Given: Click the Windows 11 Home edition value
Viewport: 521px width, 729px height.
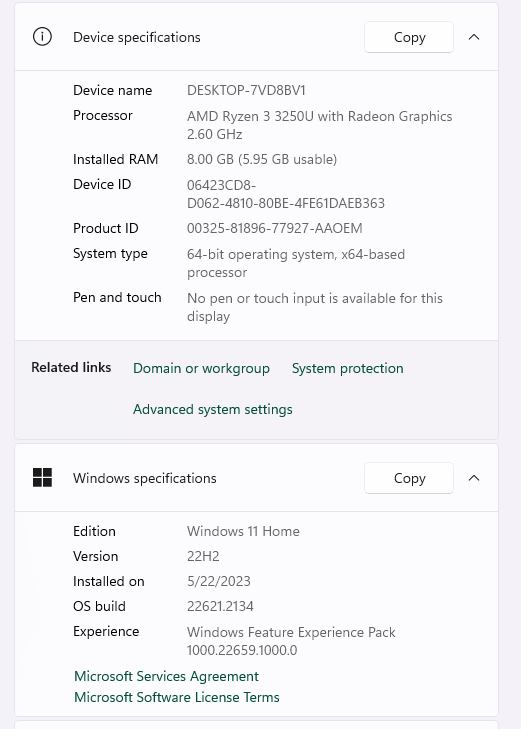Looking at the screenshot, I should [x=243, y=531].
